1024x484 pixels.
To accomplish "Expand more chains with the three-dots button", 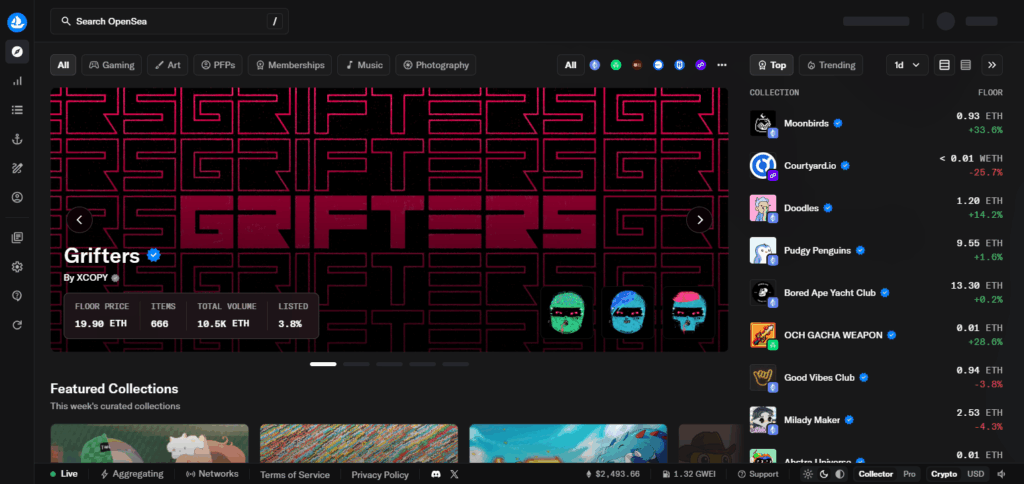I will 722,65.
